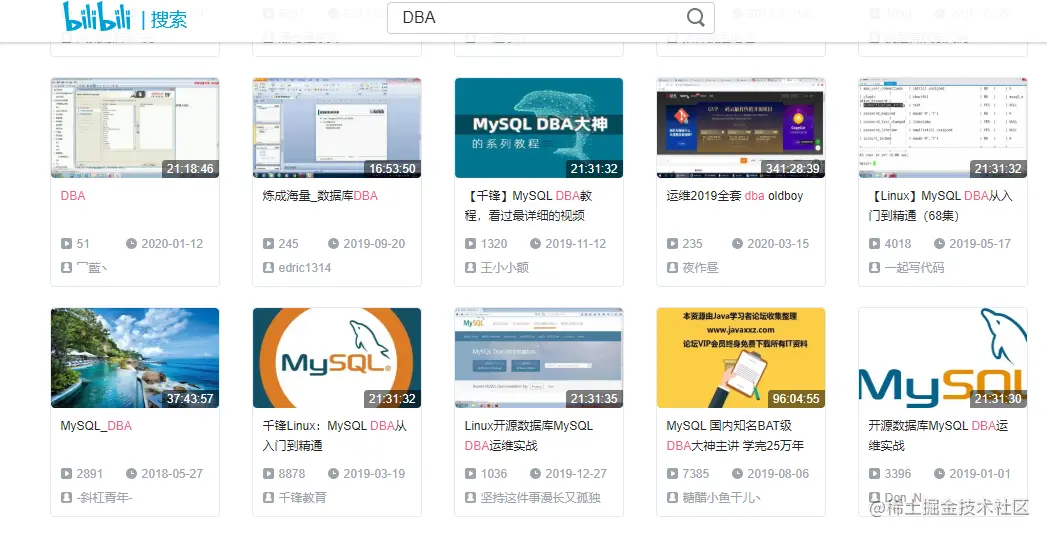
Task: Open the video title link DBA
Action: click(73, 196)
